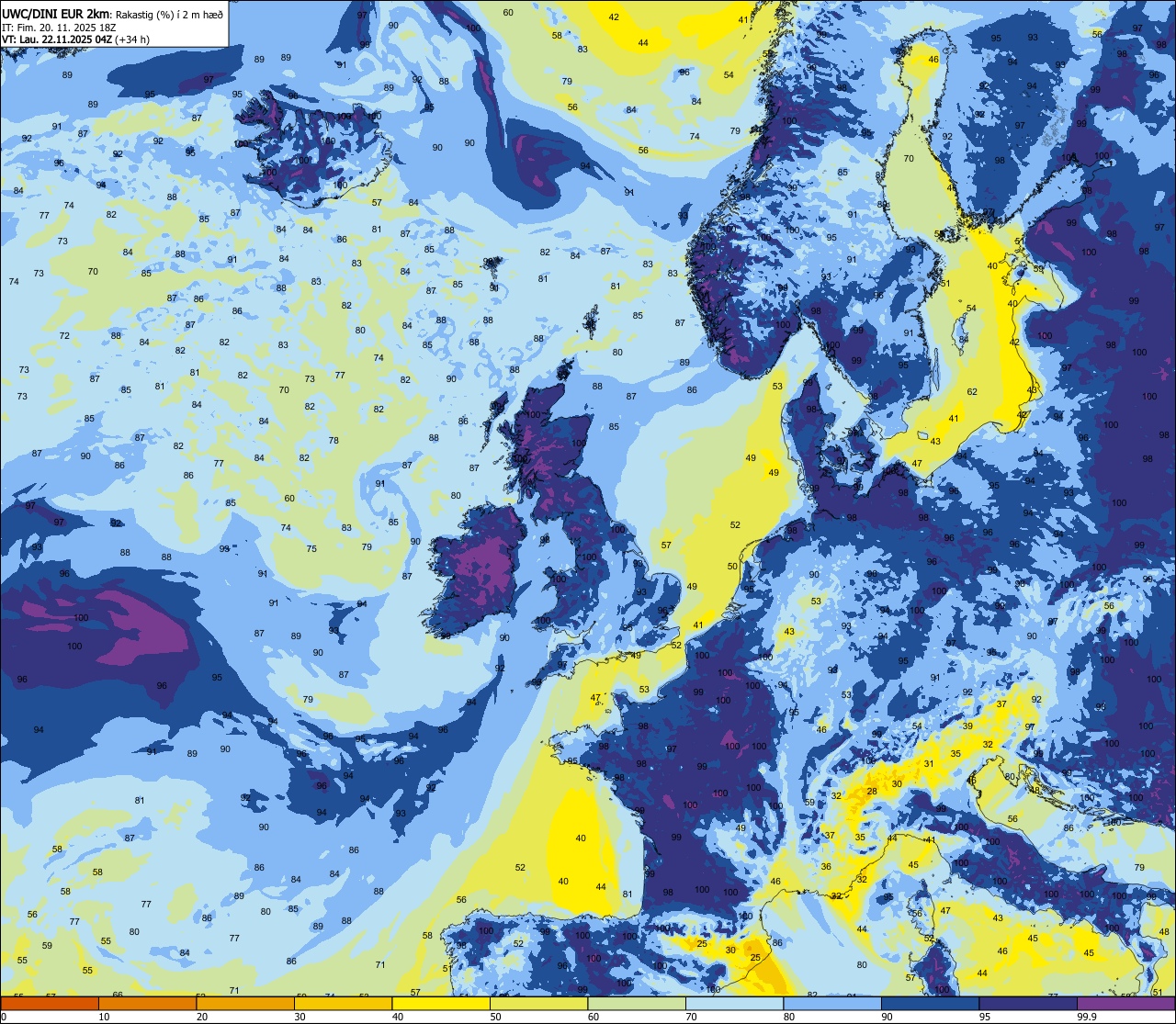Screen dimensions: 1176x1024
Task: Pick the light blue 80–90 legend segment
Action: tap(832, 1003)
